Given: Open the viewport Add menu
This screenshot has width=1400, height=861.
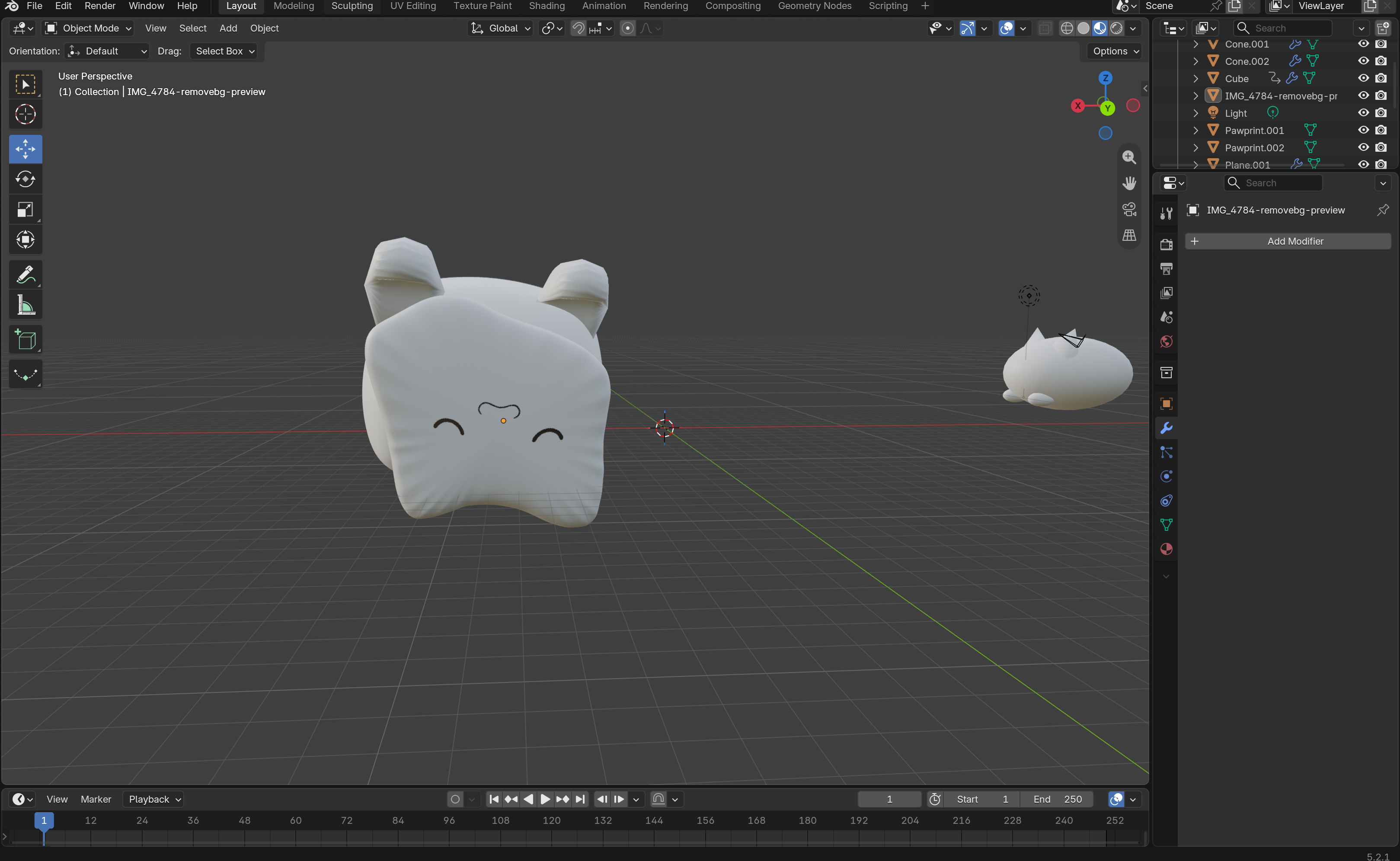Looking at the screenshot, I should point(228,28).
